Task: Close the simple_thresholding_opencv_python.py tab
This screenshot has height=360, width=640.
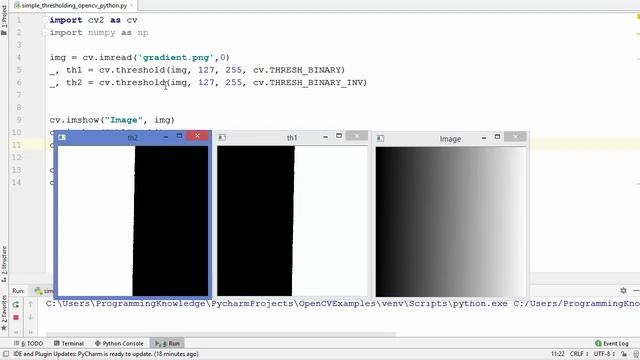Action: click(x=132, y=5)
